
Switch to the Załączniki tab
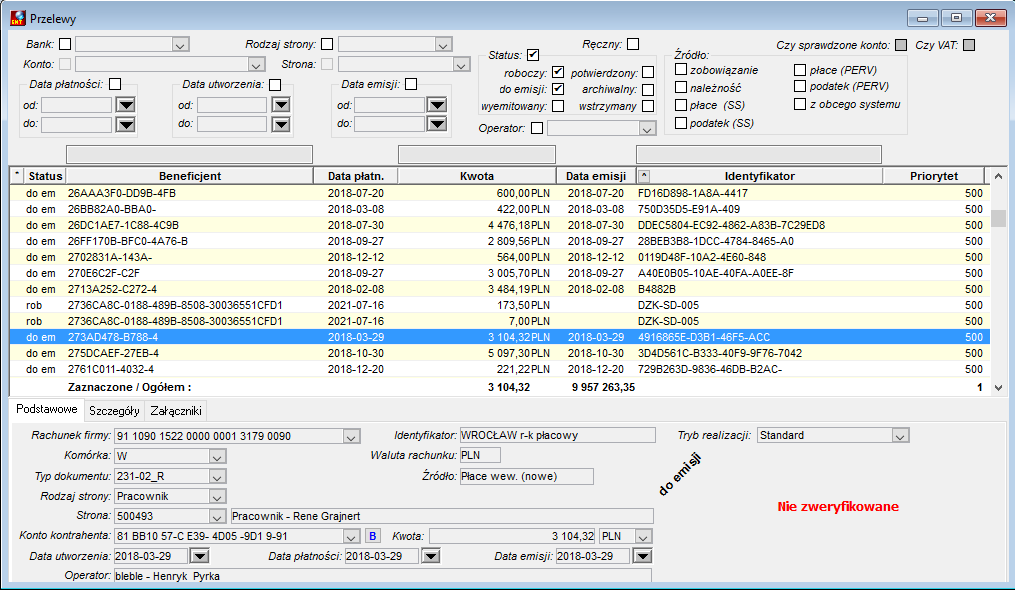coord(175,411)
